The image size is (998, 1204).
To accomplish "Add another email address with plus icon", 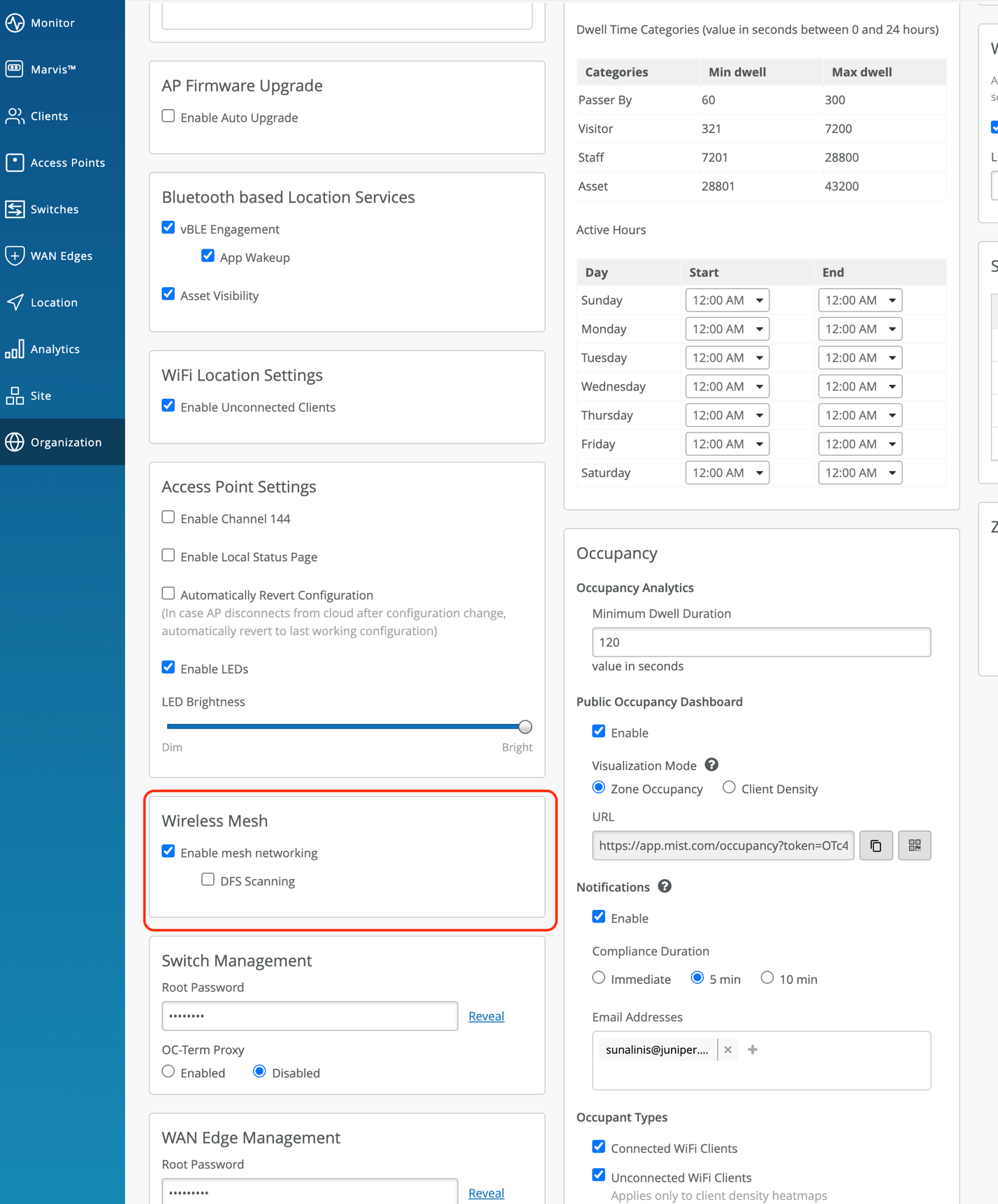I will (753, 1050).
